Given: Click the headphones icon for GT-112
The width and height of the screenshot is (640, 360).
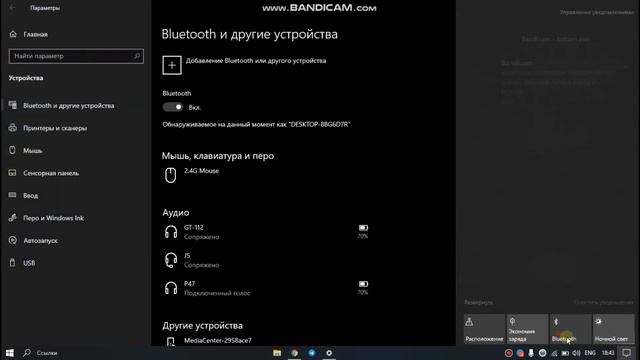Looking at the screenshot, I should 171,232.
